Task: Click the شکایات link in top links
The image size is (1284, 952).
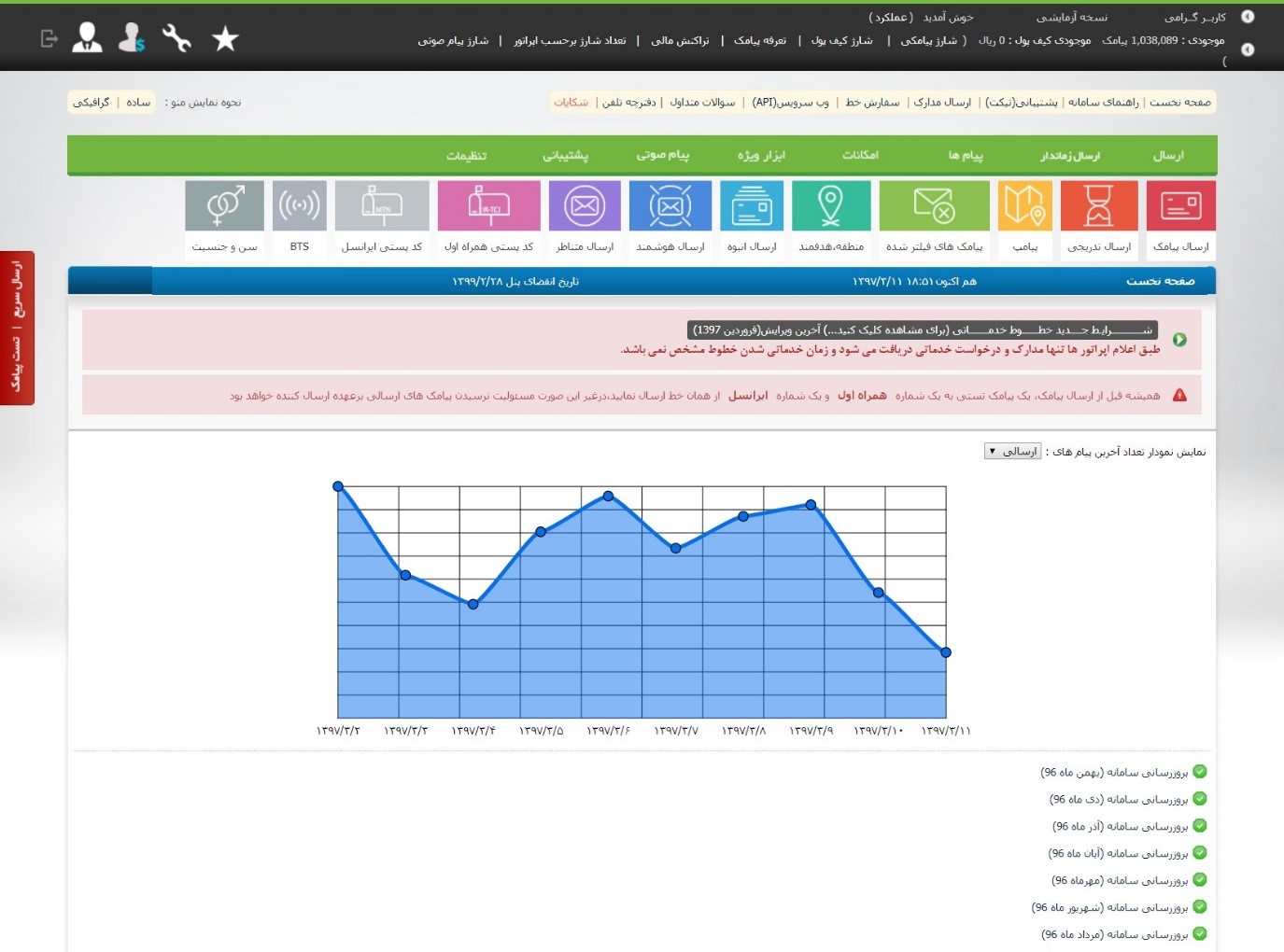Action: [x=571, y=103]
